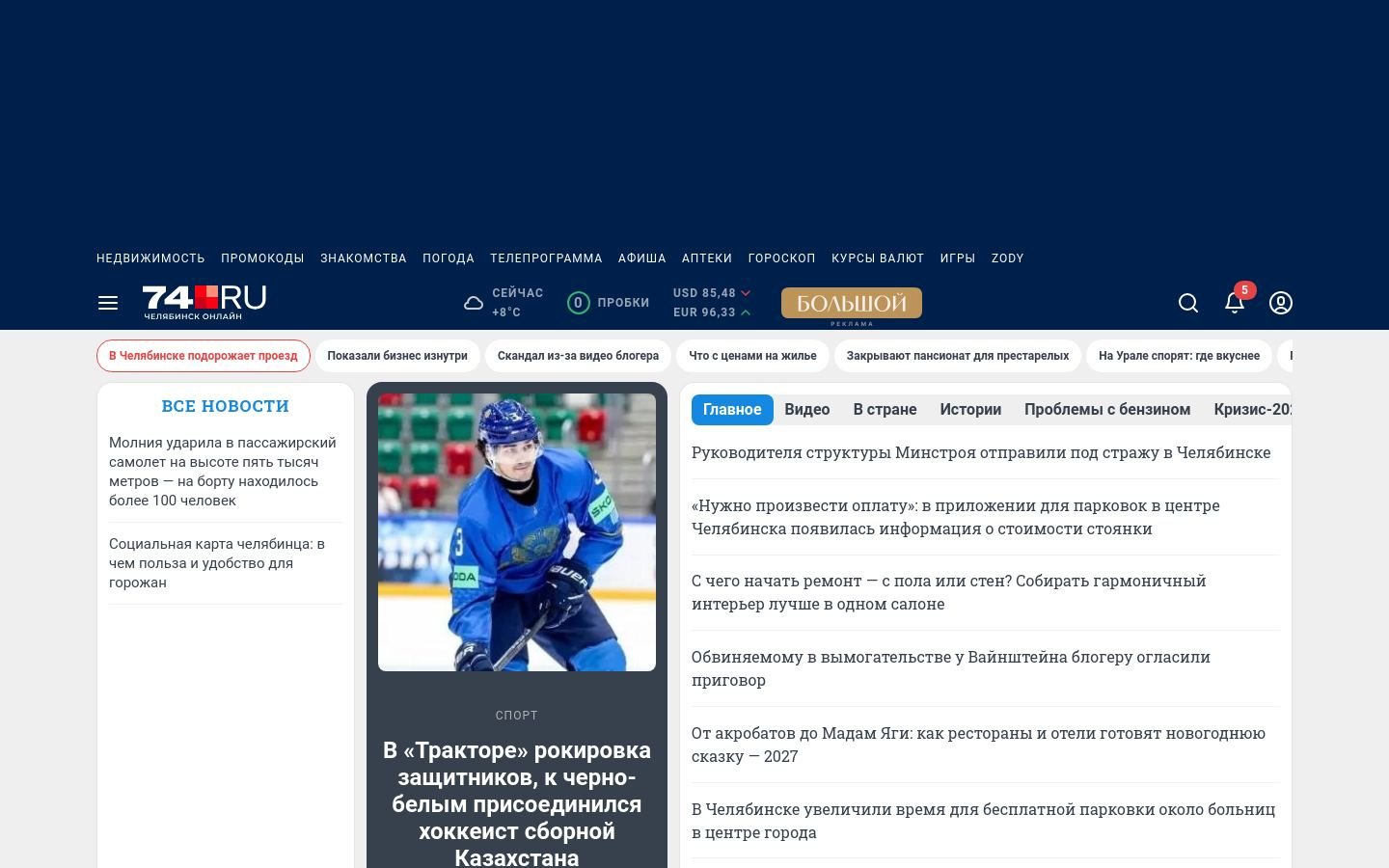Image resolution: width=1389 pixels, height=868 pixels.
Task: Open the weather widget showing +8°C
Action: (x=504, y=303)
